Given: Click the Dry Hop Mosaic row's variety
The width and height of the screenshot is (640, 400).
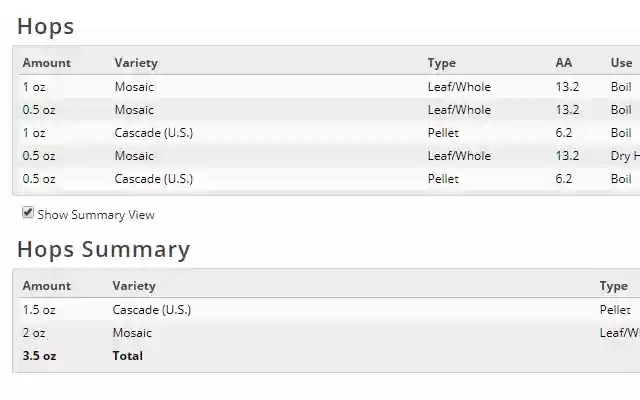Looking at the screenshot, I should pos(134,156).
